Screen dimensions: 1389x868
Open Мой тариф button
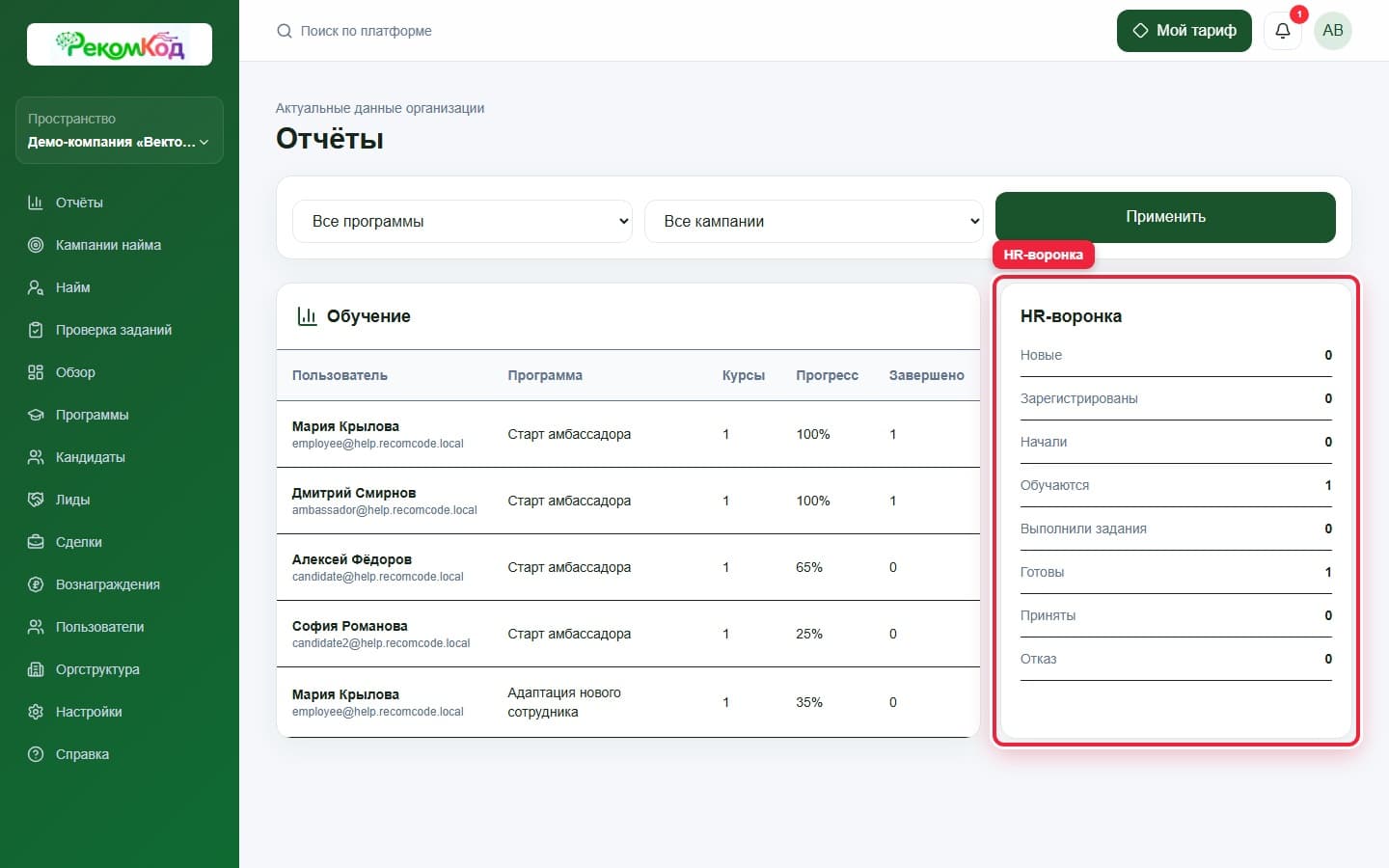click(x=1185, y=31)
